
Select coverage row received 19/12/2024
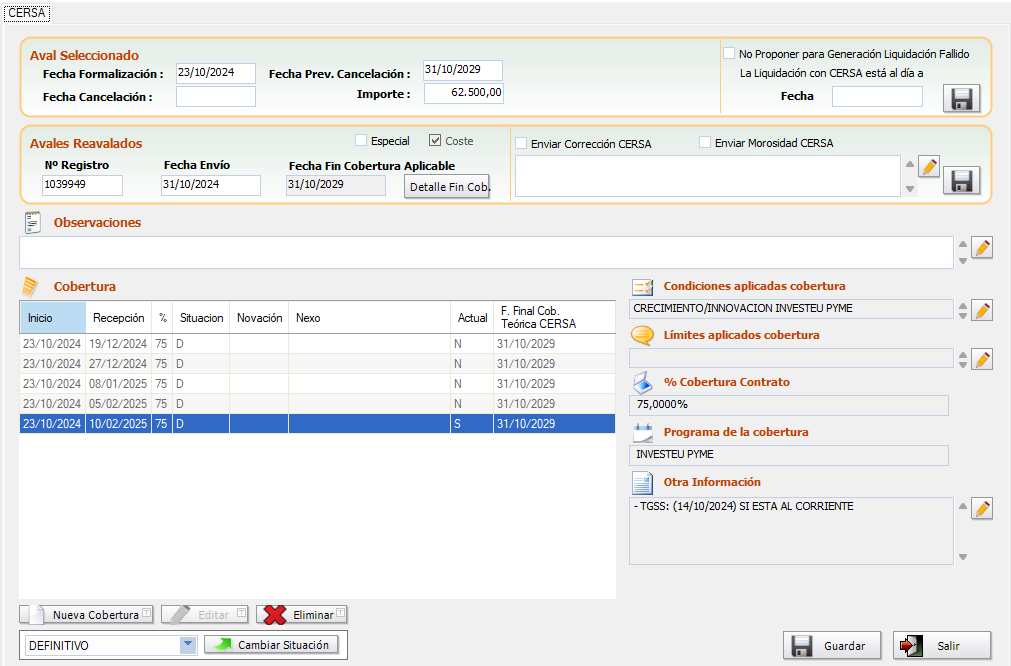[x=317, y=344]
